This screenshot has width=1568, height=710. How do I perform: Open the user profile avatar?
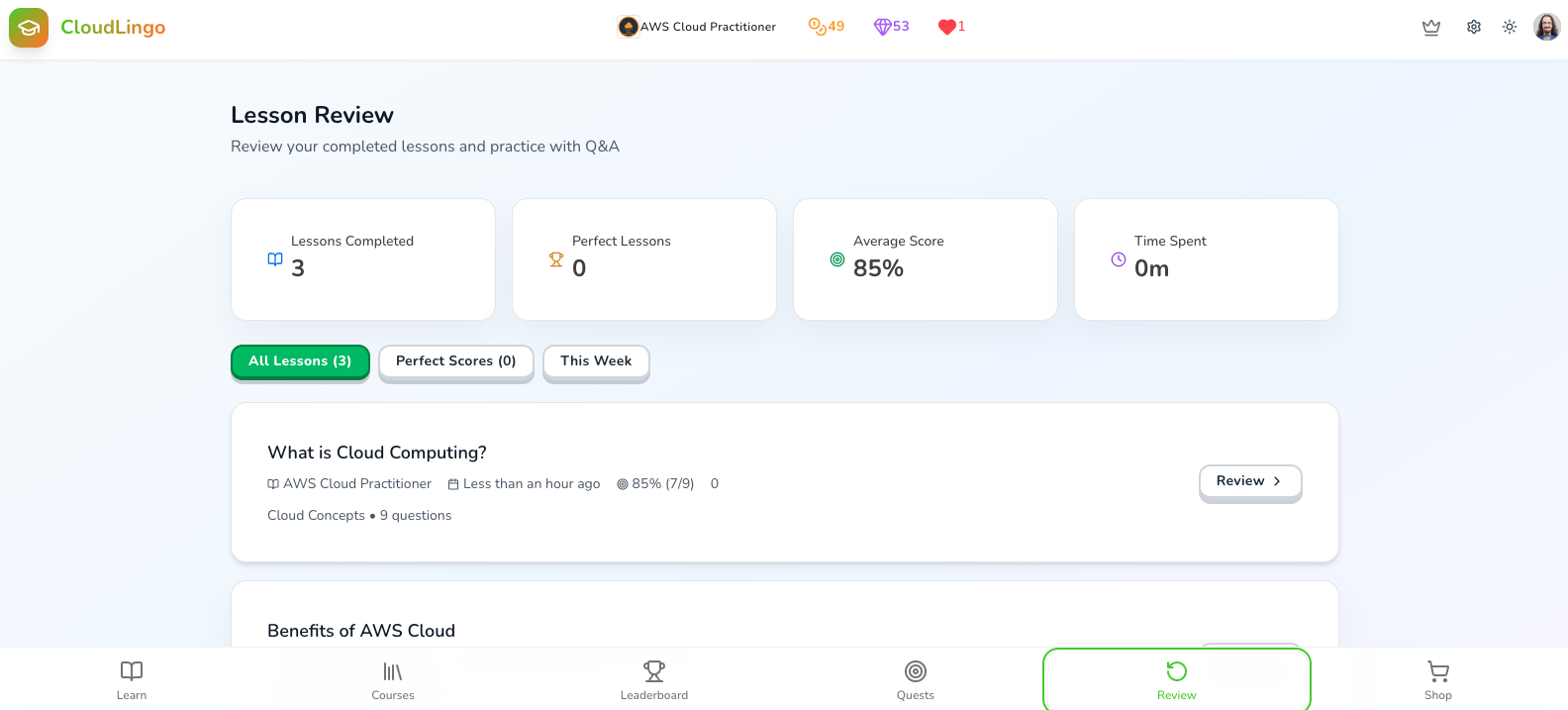[1547, 28]
